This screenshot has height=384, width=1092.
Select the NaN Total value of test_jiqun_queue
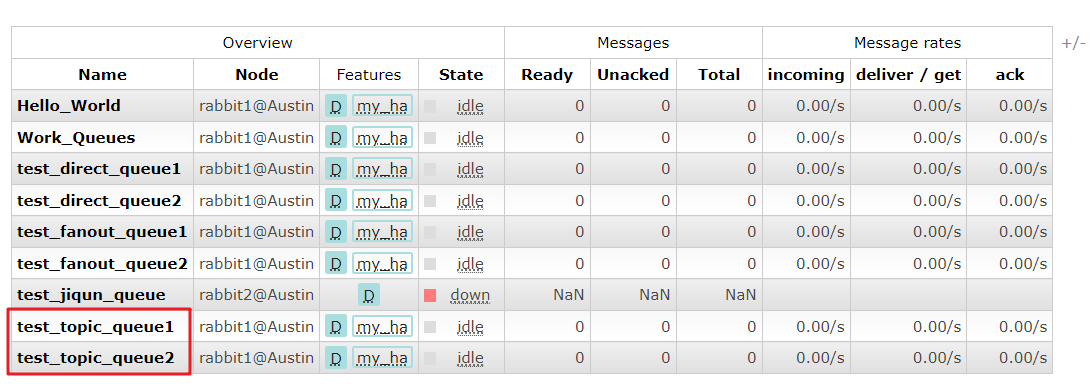pyautogui.click(x=740, y=295)
